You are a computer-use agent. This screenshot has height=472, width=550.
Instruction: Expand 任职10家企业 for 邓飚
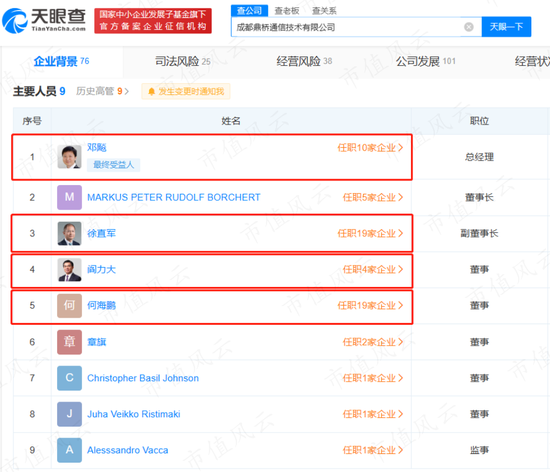[x=370, y=148]
